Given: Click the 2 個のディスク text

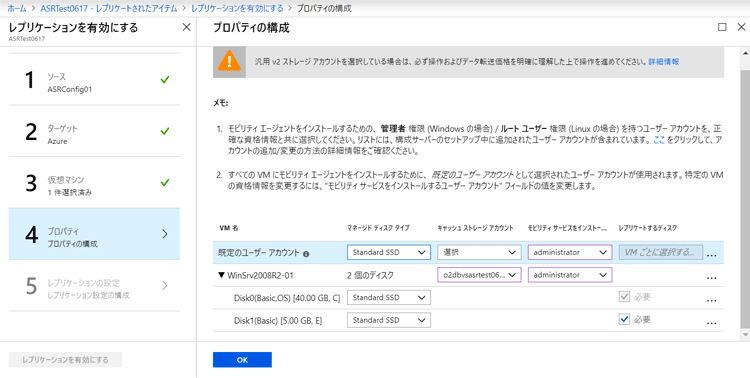Looking at the screenshot, I should (x=371, y=275).
